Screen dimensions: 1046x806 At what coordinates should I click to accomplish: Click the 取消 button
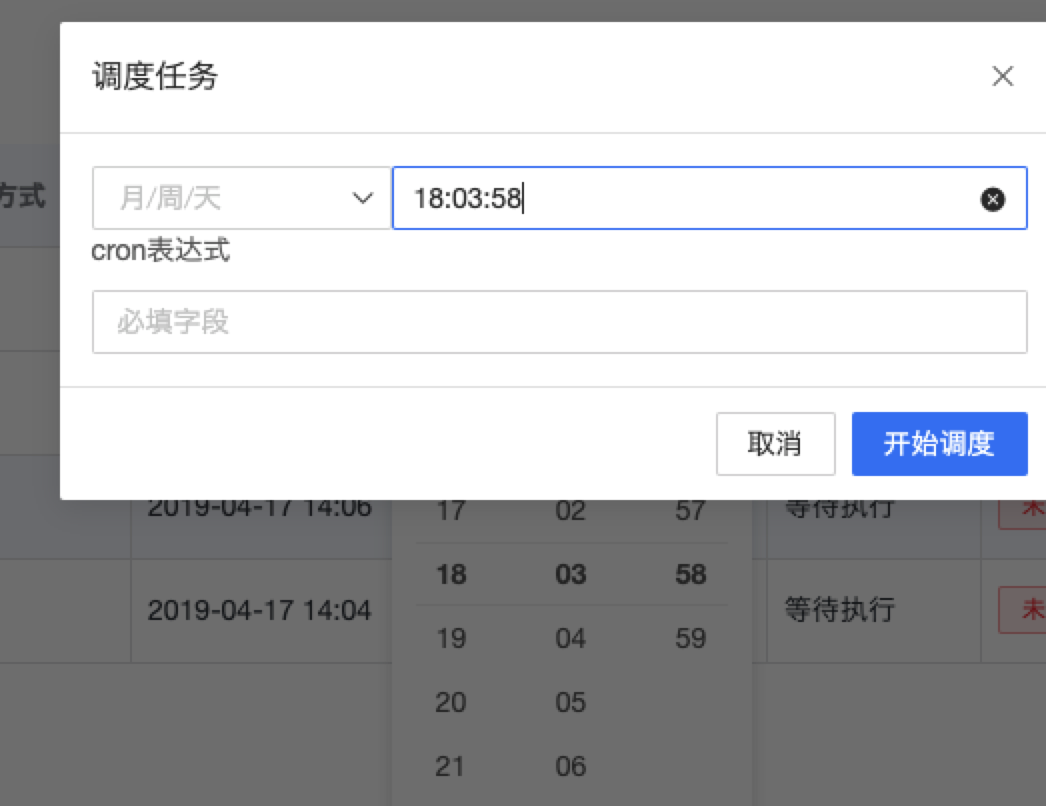click(776, 444)
